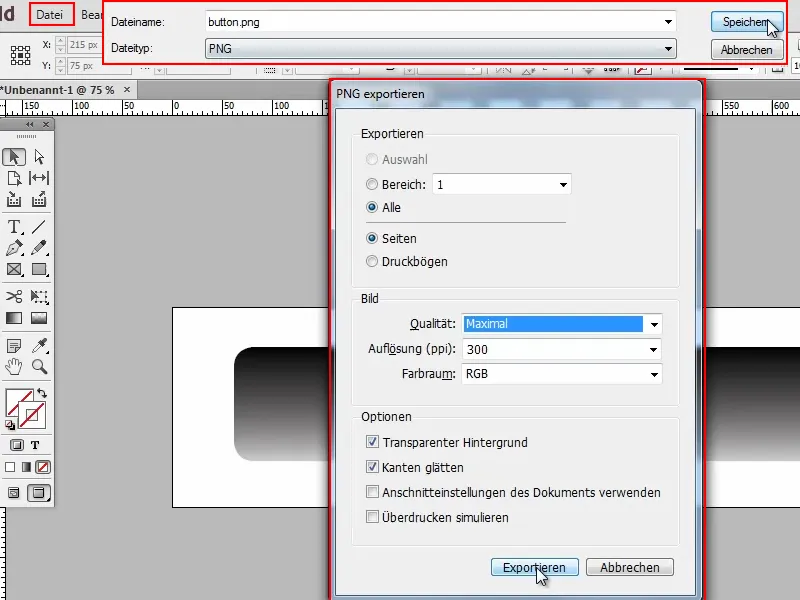Select the Line tool
Image resolution: width=800 pixels, height=600 pixels.
click(39, 227)
